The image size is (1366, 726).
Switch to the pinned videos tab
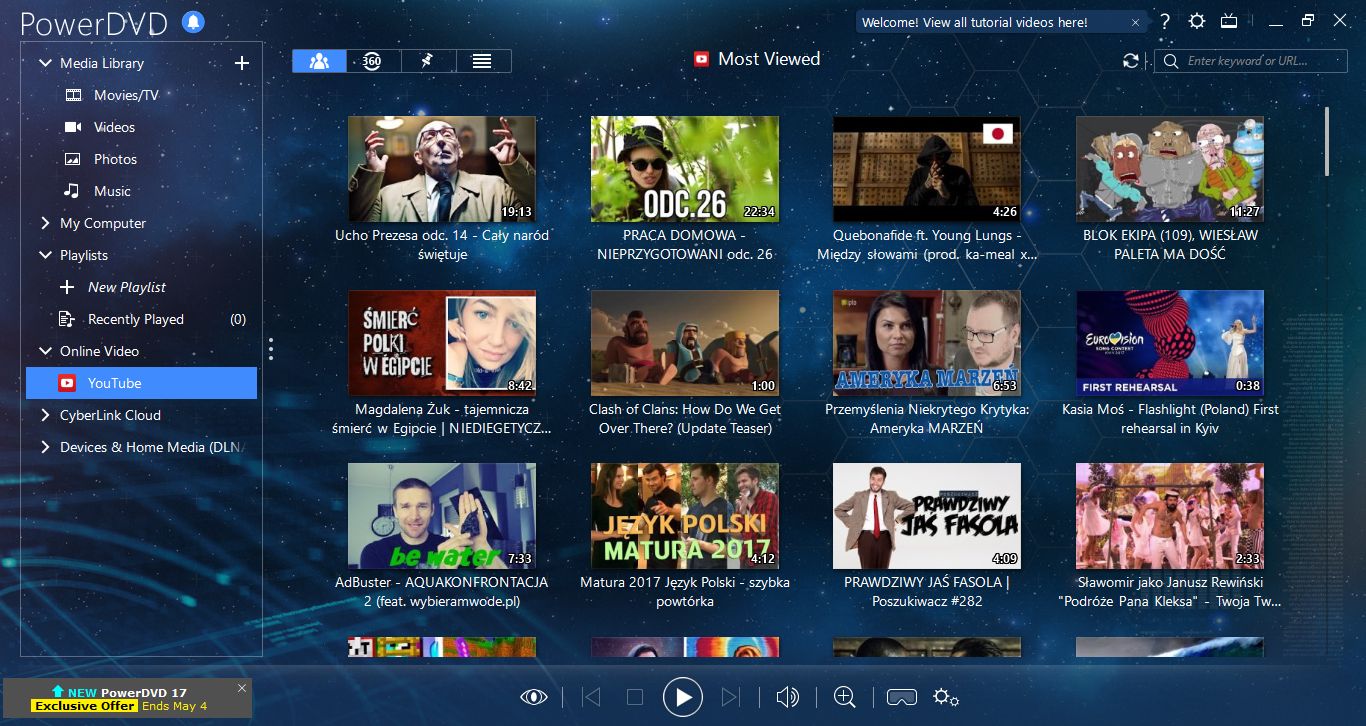(x=428, y=61)
